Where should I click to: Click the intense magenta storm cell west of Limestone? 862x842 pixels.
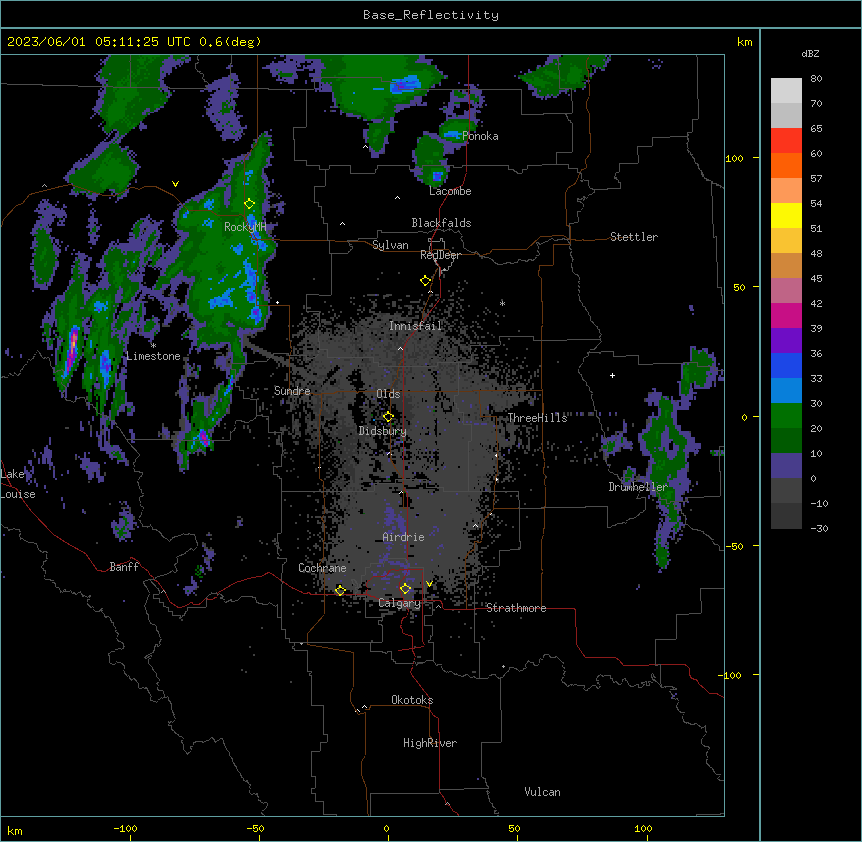71,349
